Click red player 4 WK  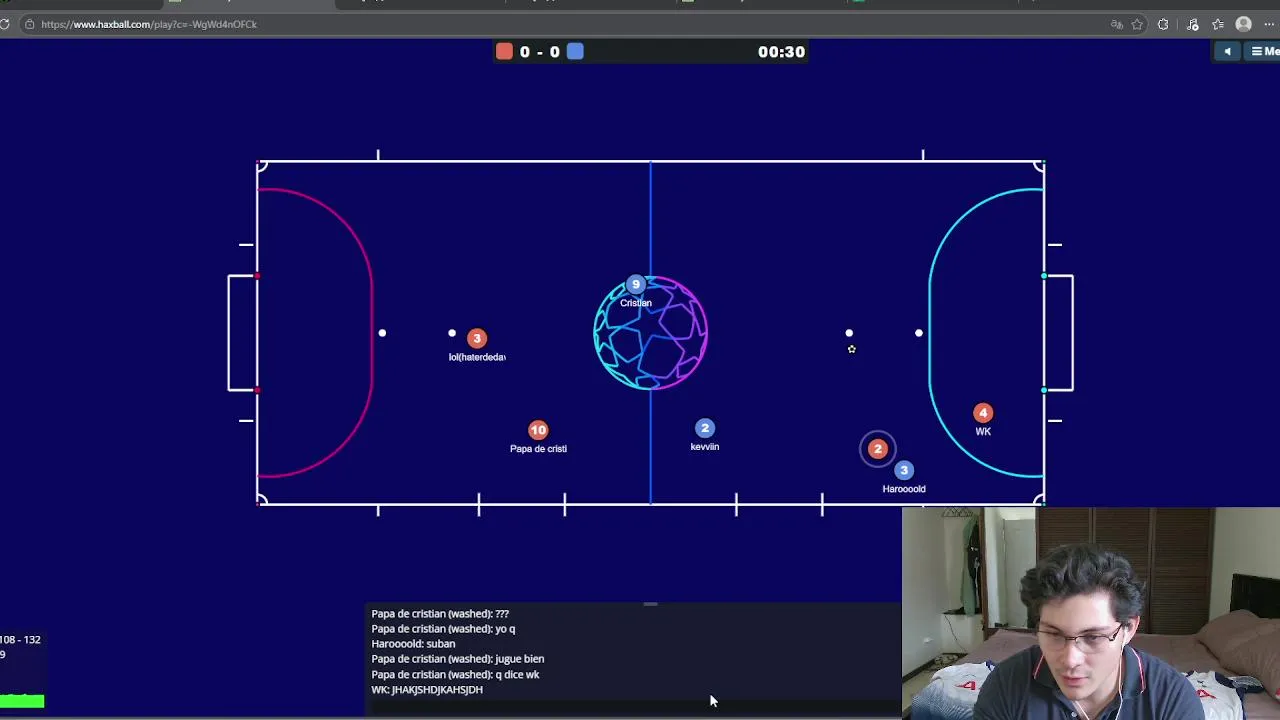point(983,413)
